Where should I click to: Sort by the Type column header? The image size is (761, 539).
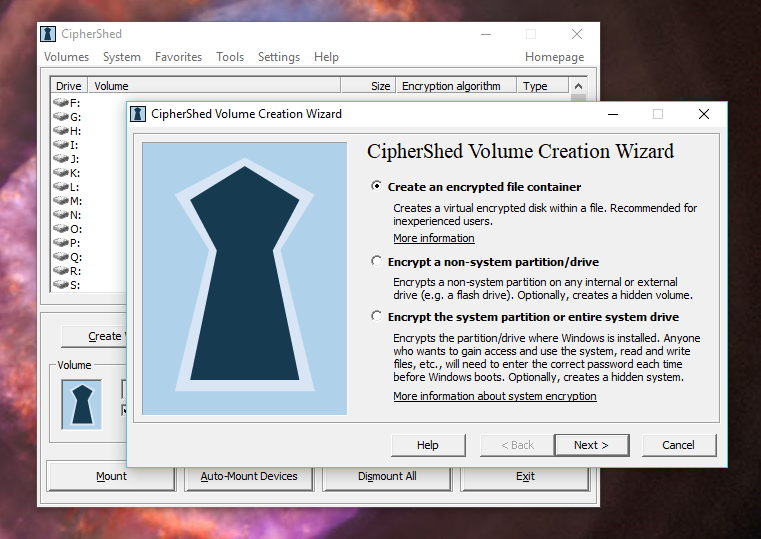pyautogui.click(x=542, y=86)
